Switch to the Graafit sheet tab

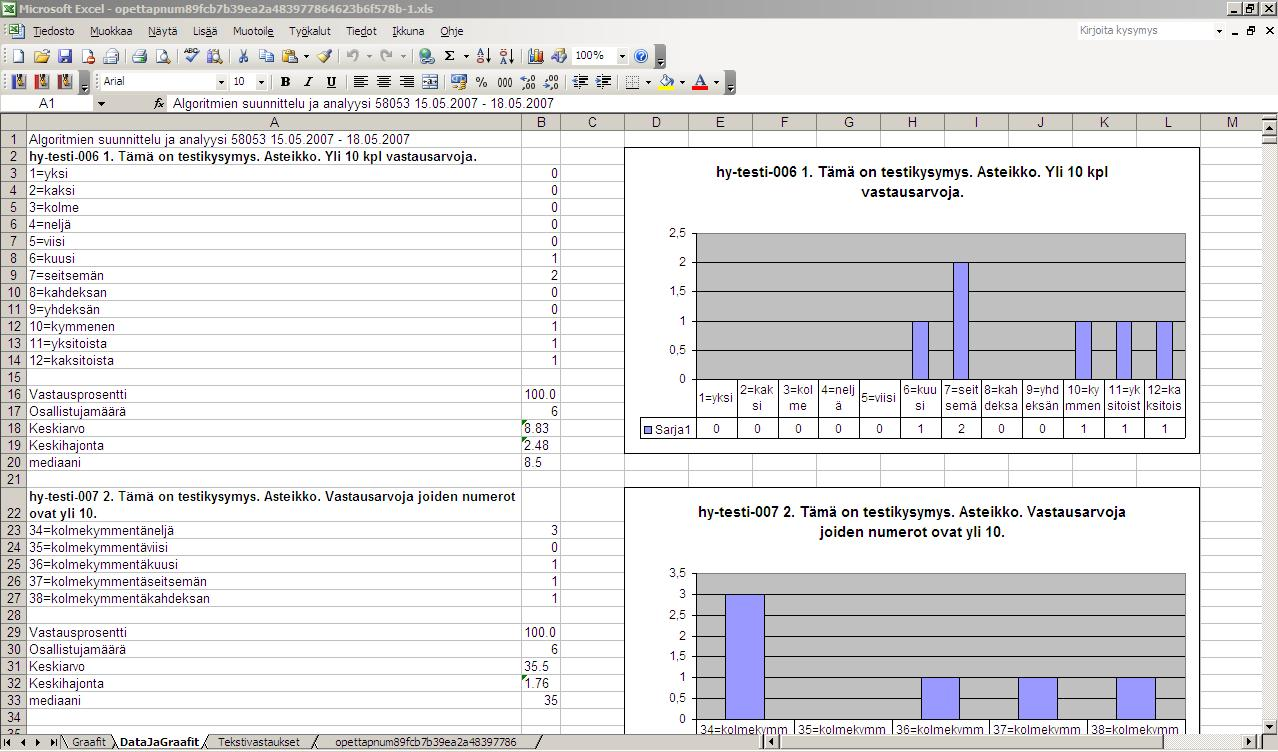click(88, 742)
